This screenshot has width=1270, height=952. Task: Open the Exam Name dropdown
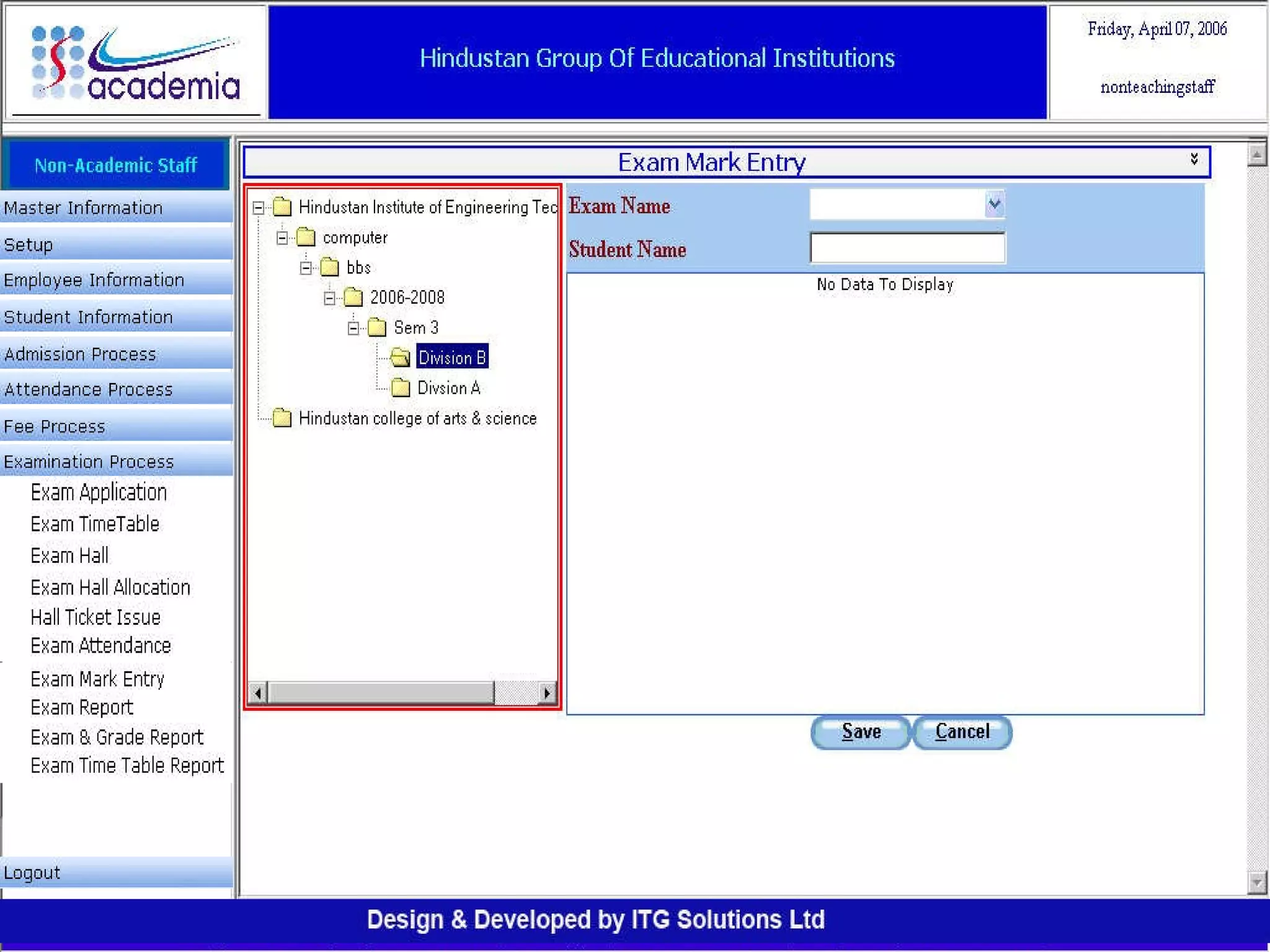tap(993, 204)
